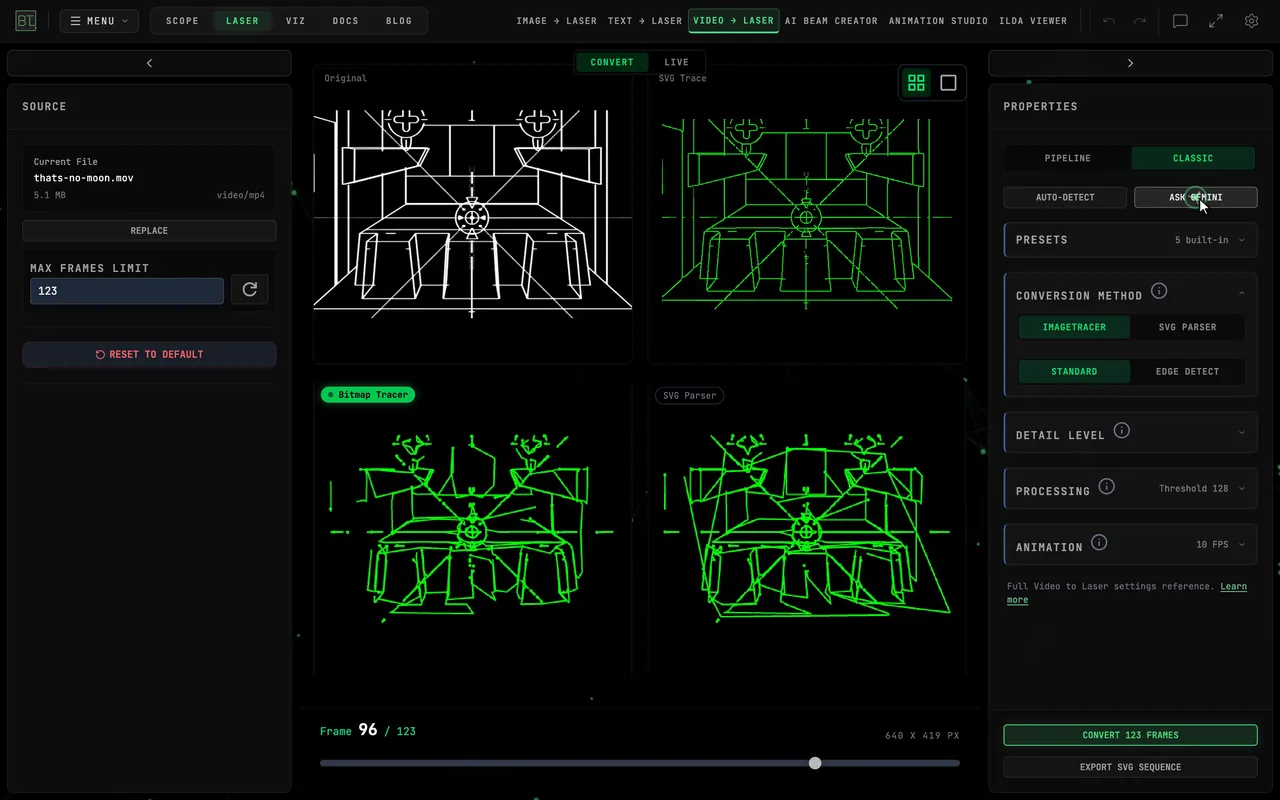Switch to Live mode
Image resolution: width=1280 pixels, height=800 pixels.
[x=677, y=62]
